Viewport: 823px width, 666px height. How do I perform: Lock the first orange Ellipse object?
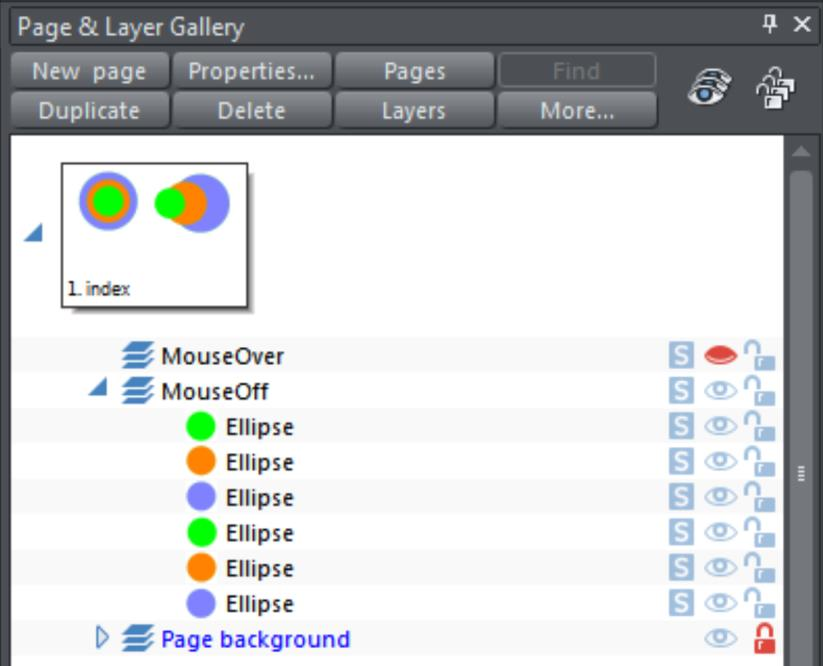point(759,461)
